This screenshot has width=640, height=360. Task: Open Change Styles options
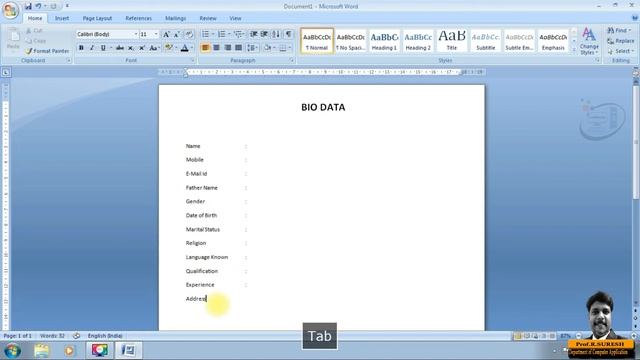(589, 41)
